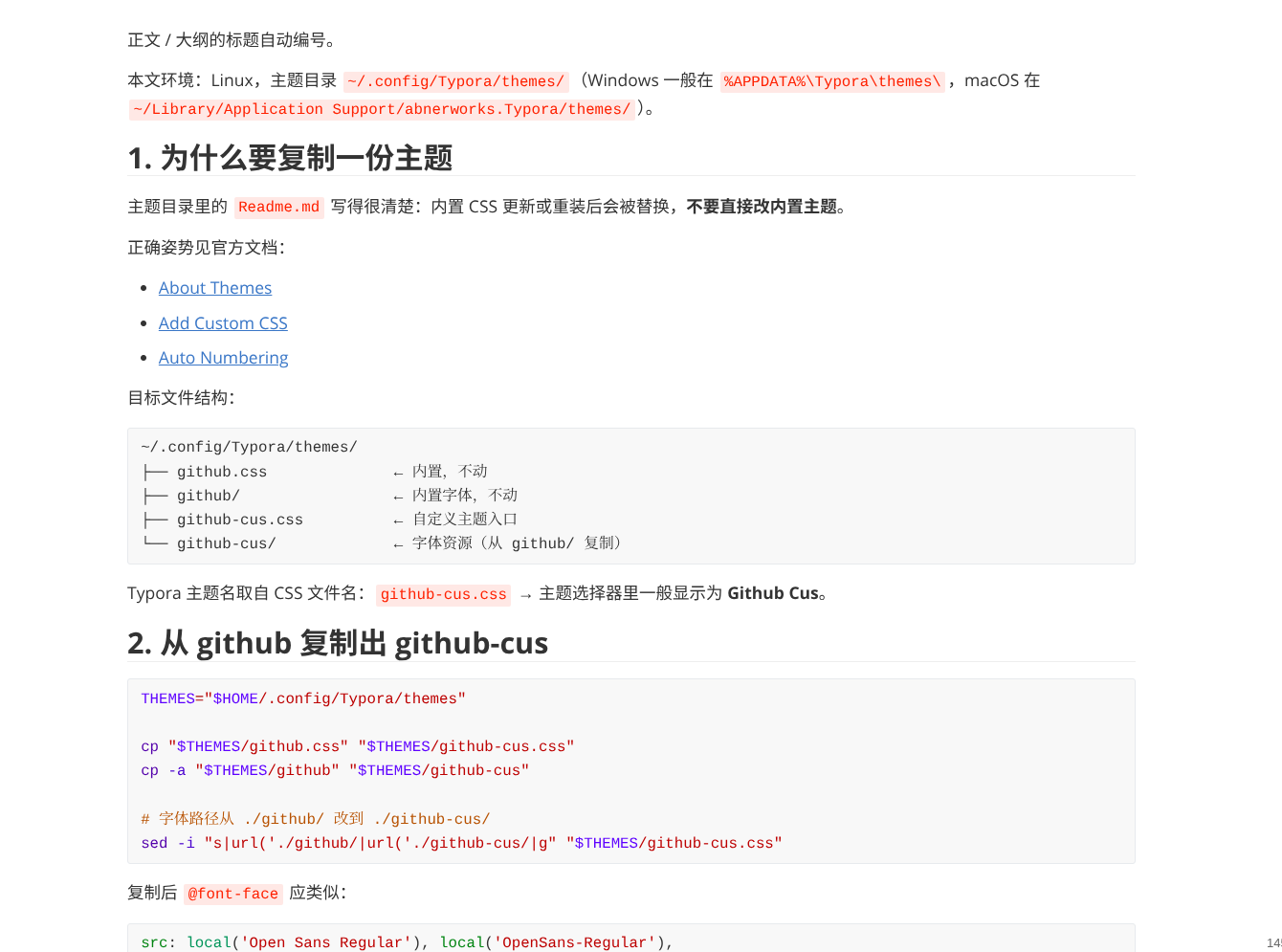Click heading 2. 从 github 复制出 github-cus
The image size is (1282, 952).
pyautogui.click(x=338, y=643)
